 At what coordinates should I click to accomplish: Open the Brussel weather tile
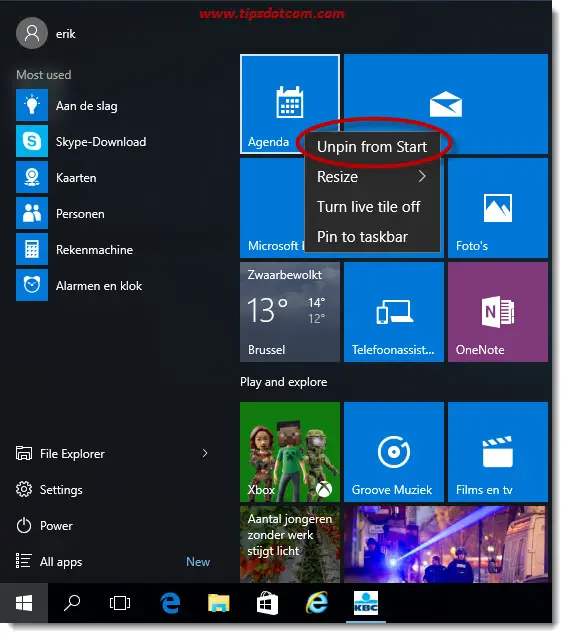click(x=290, y=312)
